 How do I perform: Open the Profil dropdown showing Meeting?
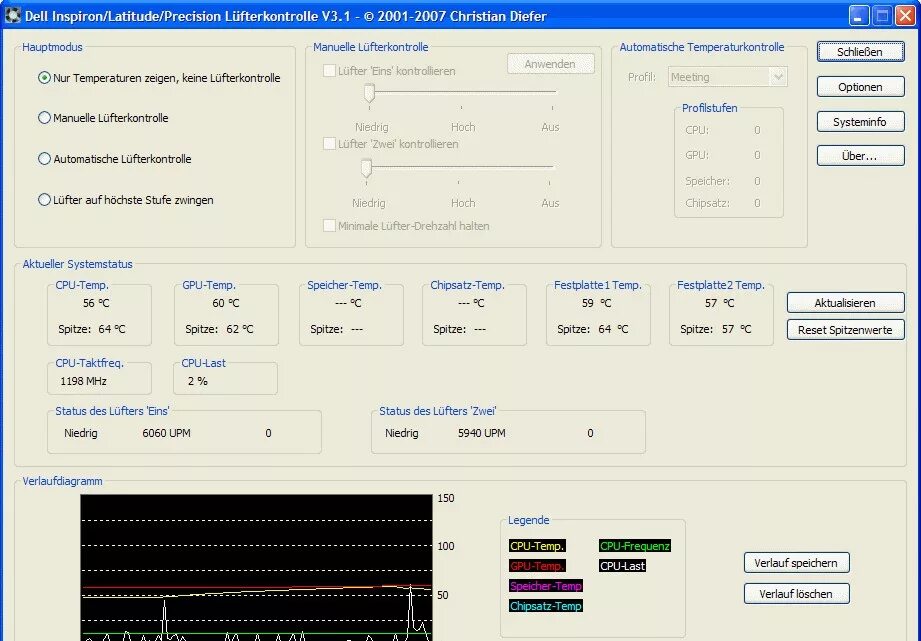coord(727,77)
